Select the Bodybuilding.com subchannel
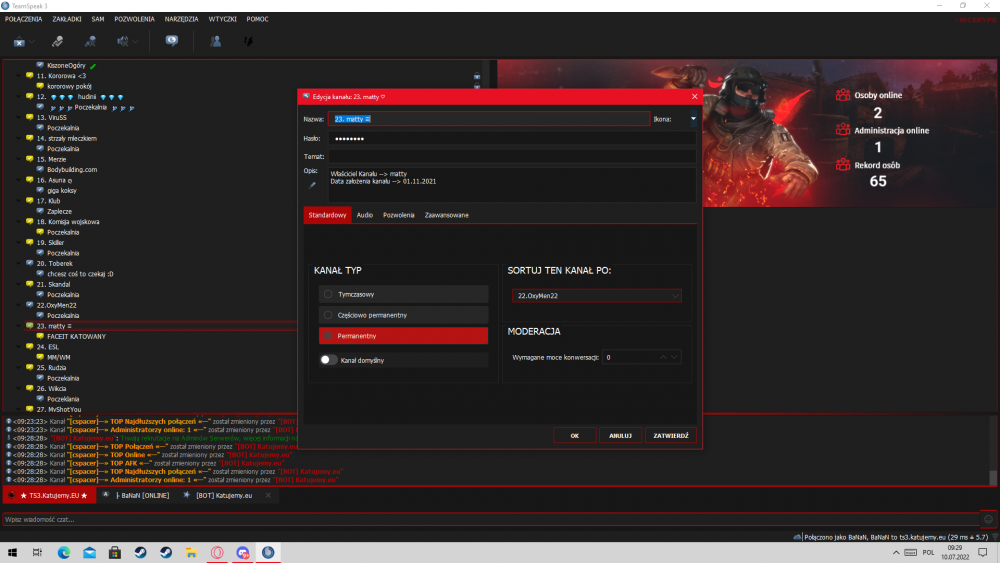The width and height of the screenshot is (1000, 563). [72, 170]
